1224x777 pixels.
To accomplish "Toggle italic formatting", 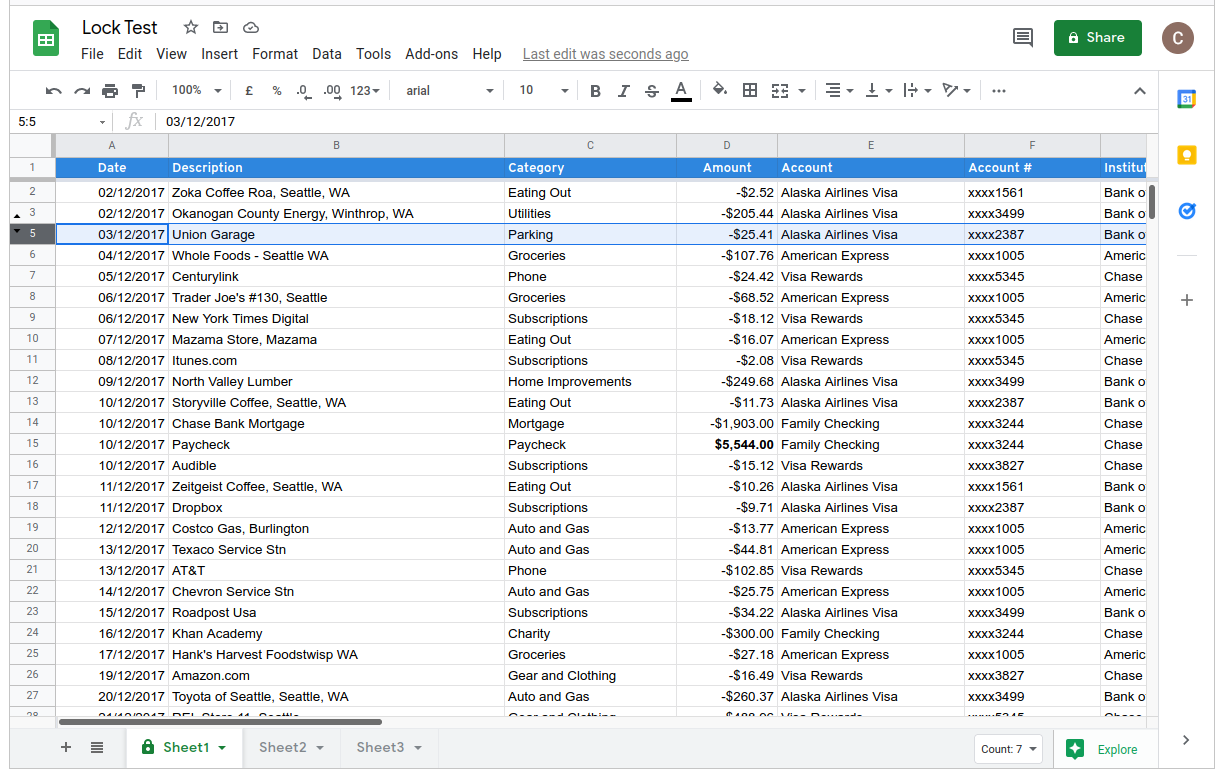I will coord(623,91).
